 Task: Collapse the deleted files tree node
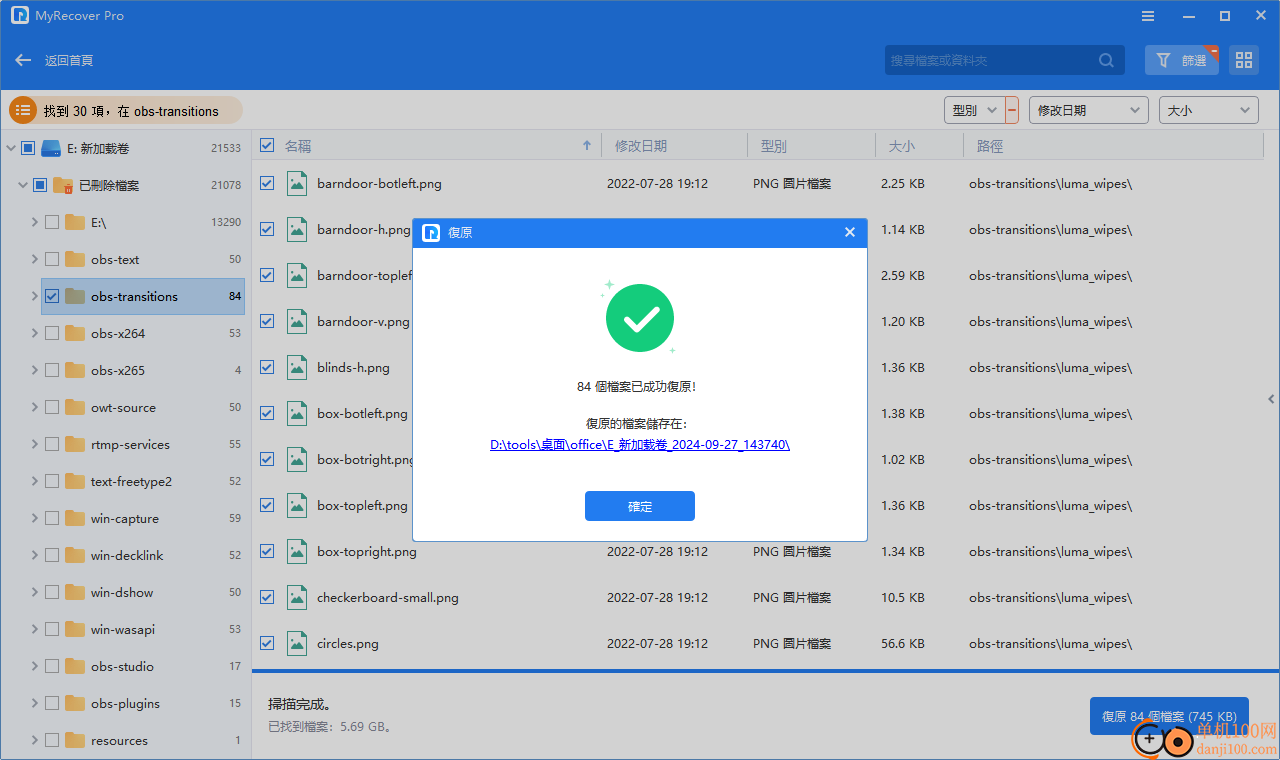(22, 185)
